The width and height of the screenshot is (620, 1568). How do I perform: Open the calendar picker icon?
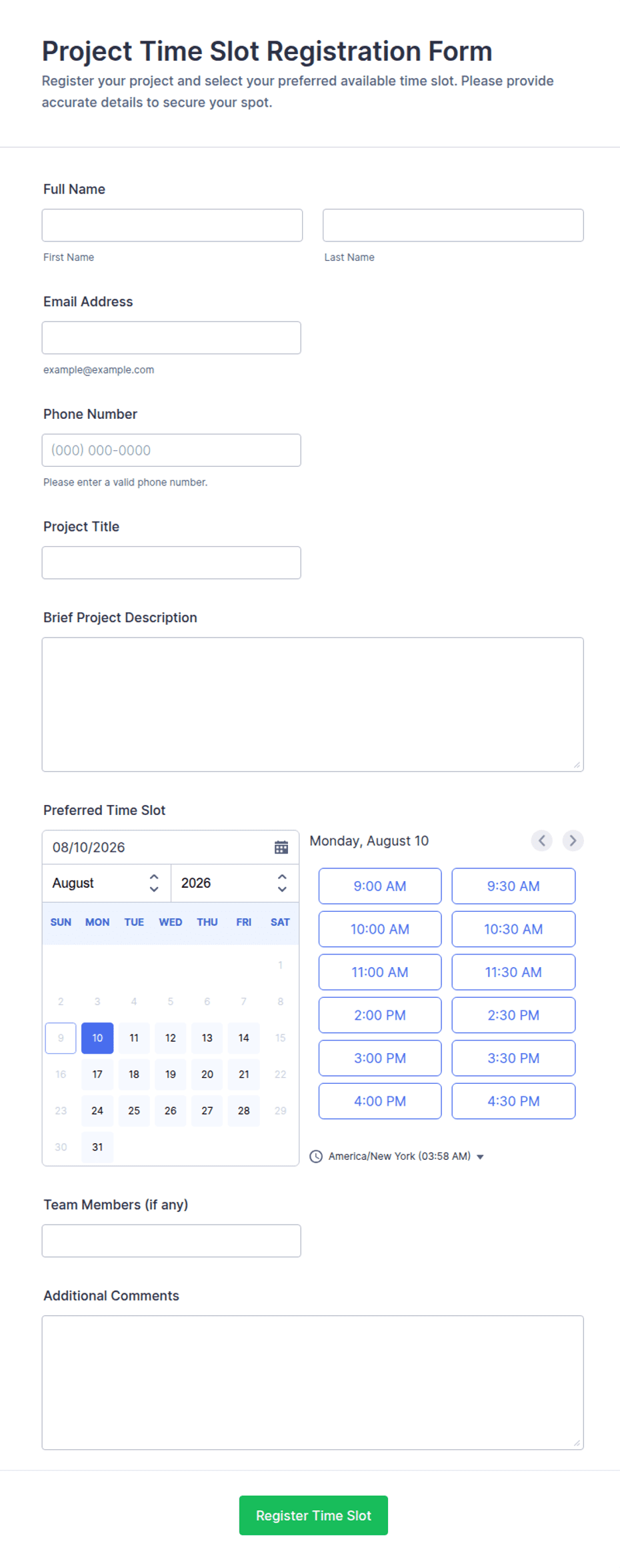[281, 847]
